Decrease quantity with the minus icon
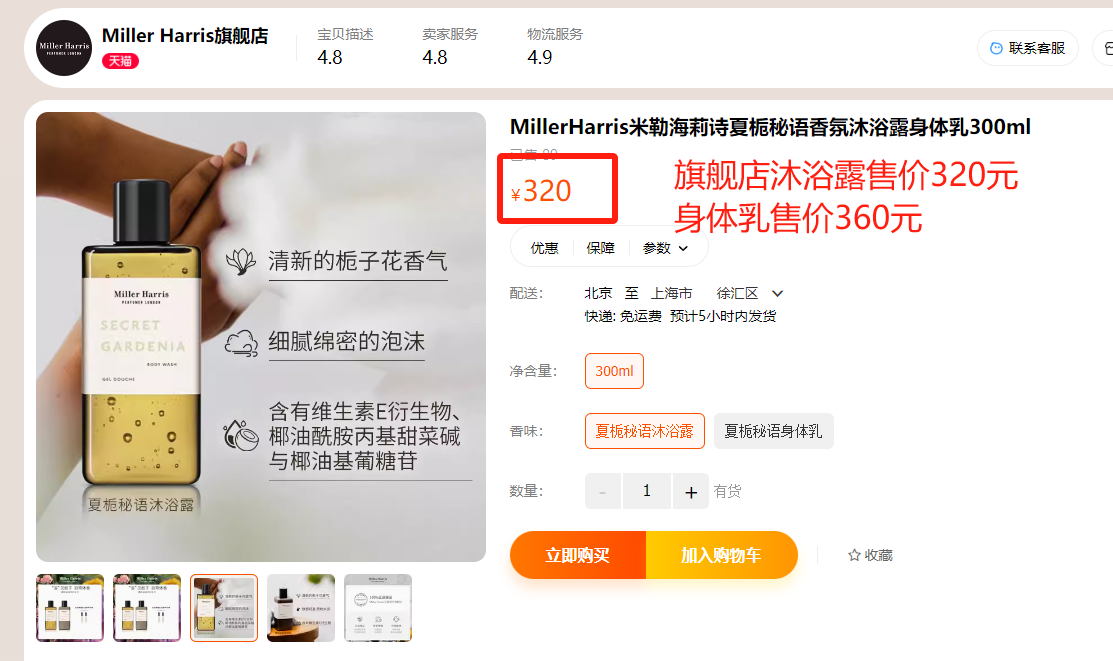 click(603, 491)
